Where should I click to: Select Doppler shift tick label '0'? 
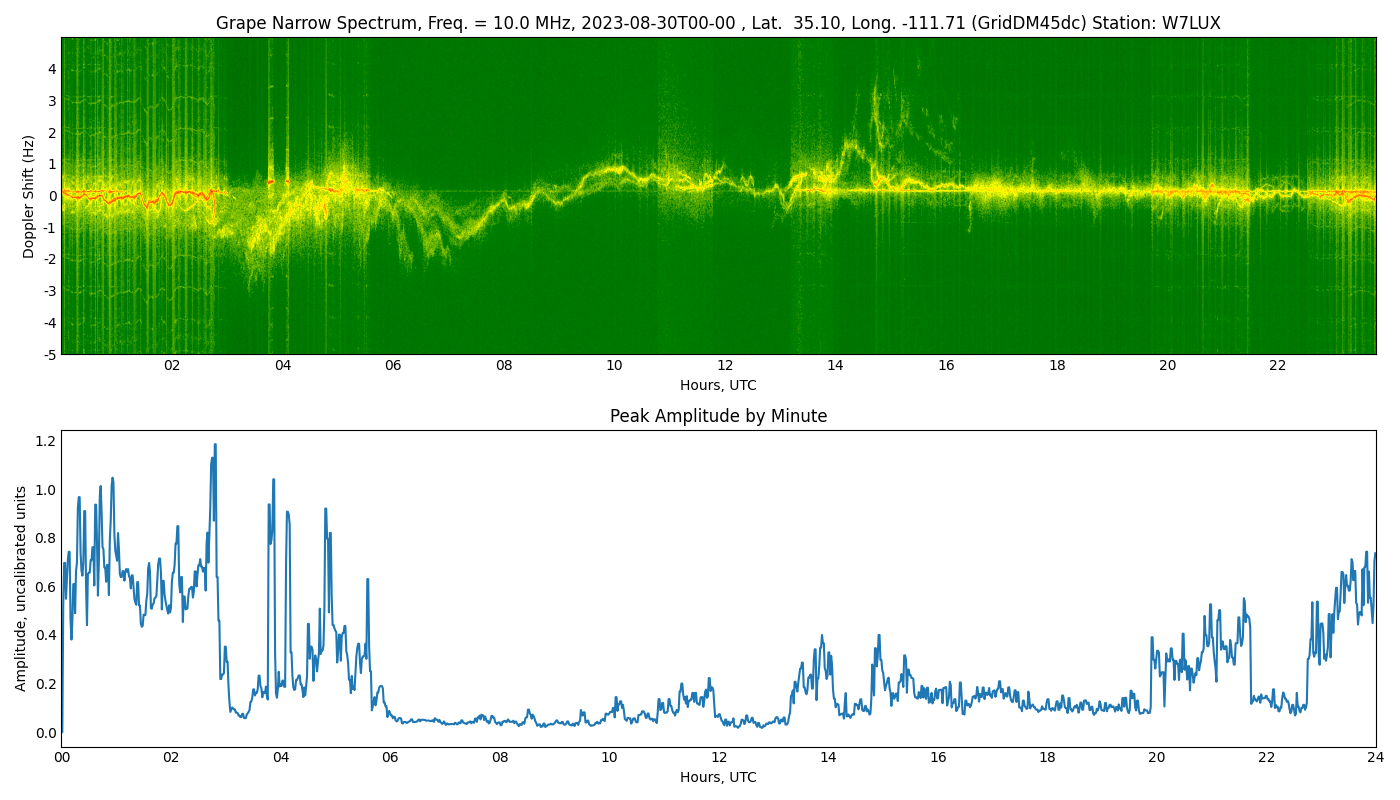51,196
